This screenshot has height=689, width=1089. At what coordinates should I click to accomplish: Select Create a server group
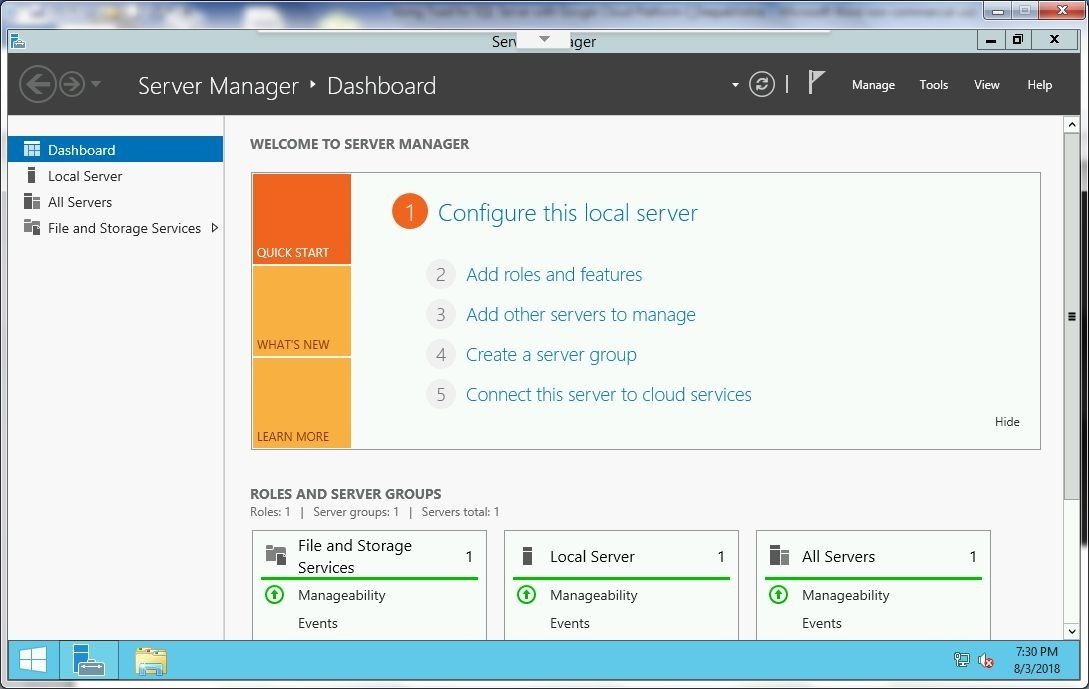coord(551,354)
